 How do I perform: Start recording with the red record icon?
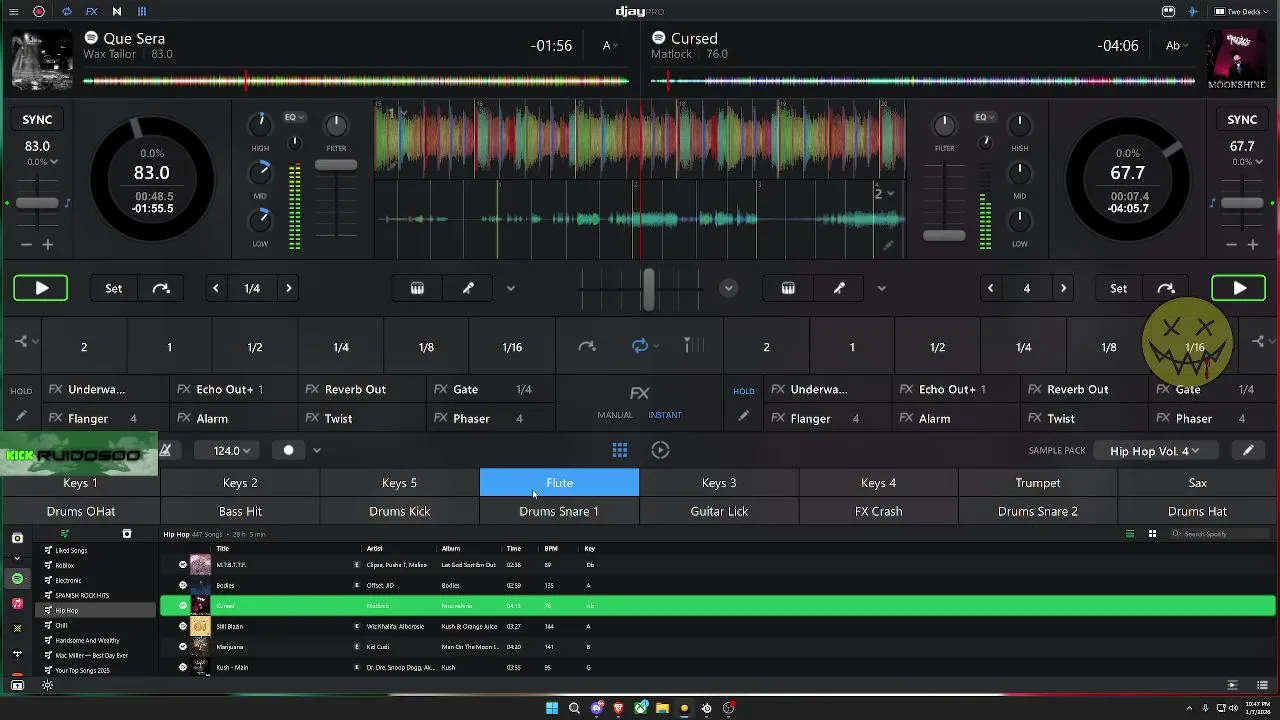point(39,12)
